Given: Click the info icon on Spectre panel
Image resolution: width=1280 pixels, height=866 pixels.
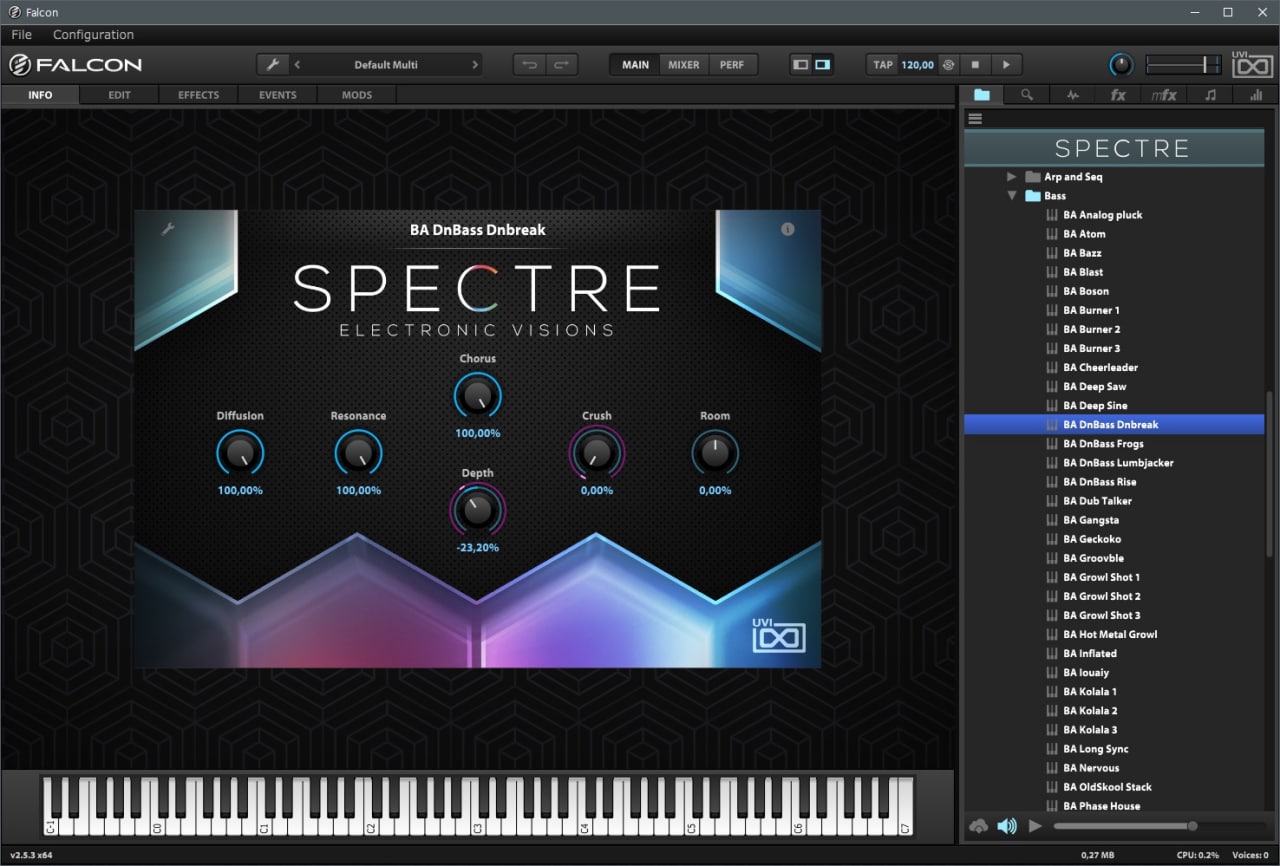Looking at the screenshot, I should (787, 229).
